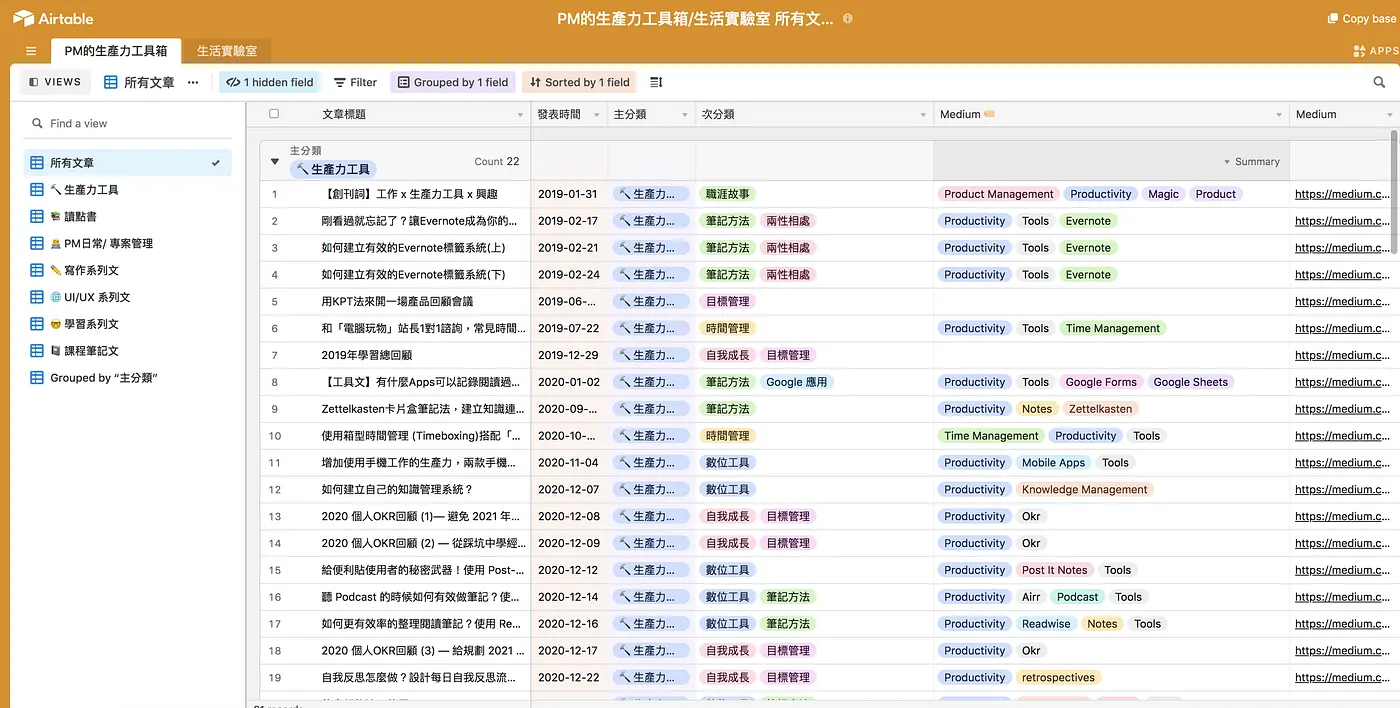Image resolution: width=1400 pixels, height=708 pixels.
Task: Open the row height icon
Action: pyautogui.click(x=656, y=82)
